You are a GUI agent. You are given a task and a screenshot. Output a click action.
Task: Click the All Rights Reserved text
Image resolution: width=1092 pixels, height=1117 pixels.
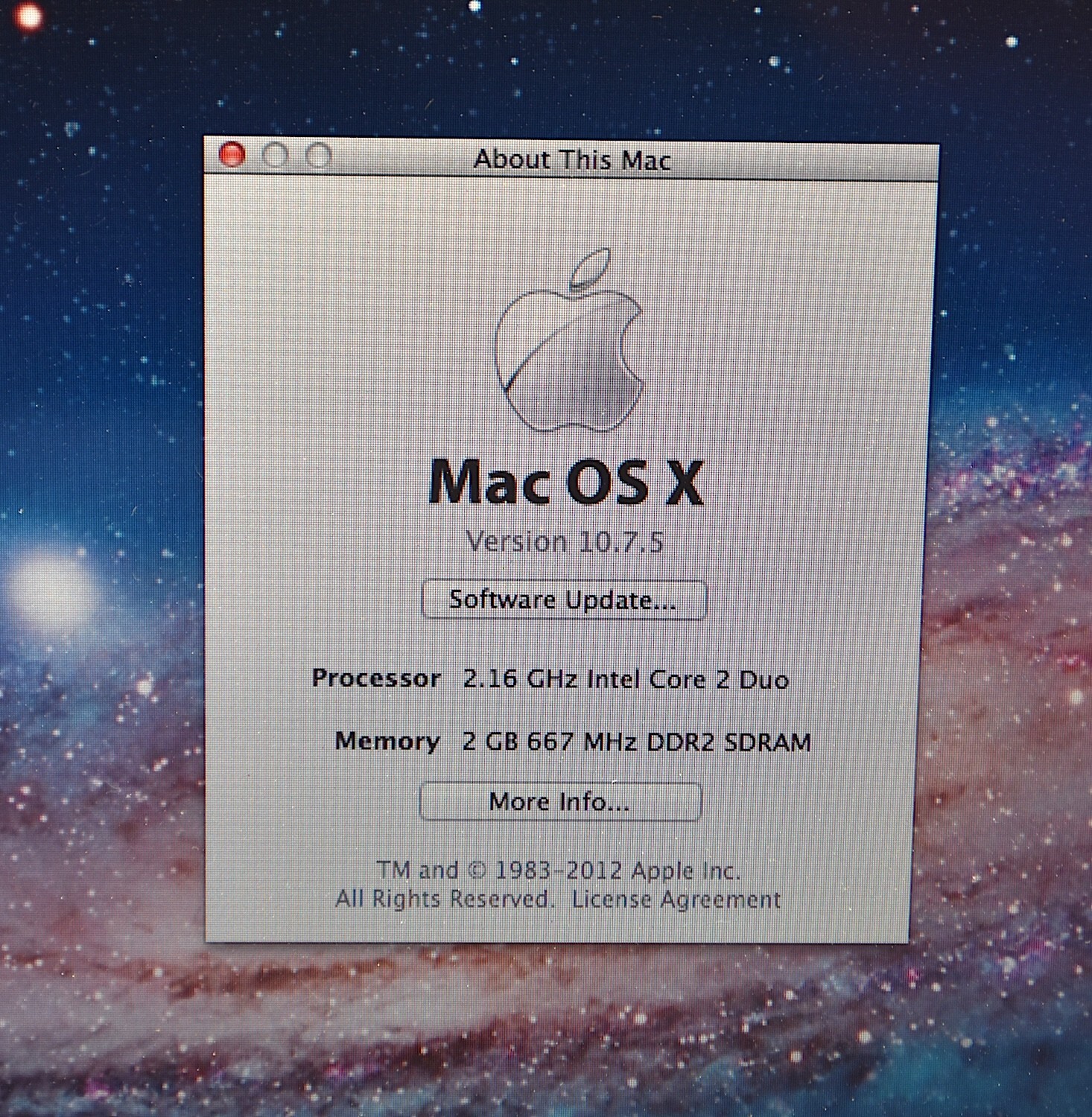[x=445, y=899]
